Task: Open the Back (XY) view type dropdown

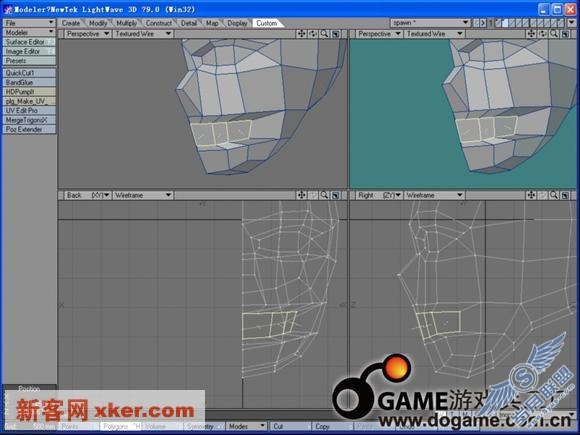Action: [x=88, y=195]
